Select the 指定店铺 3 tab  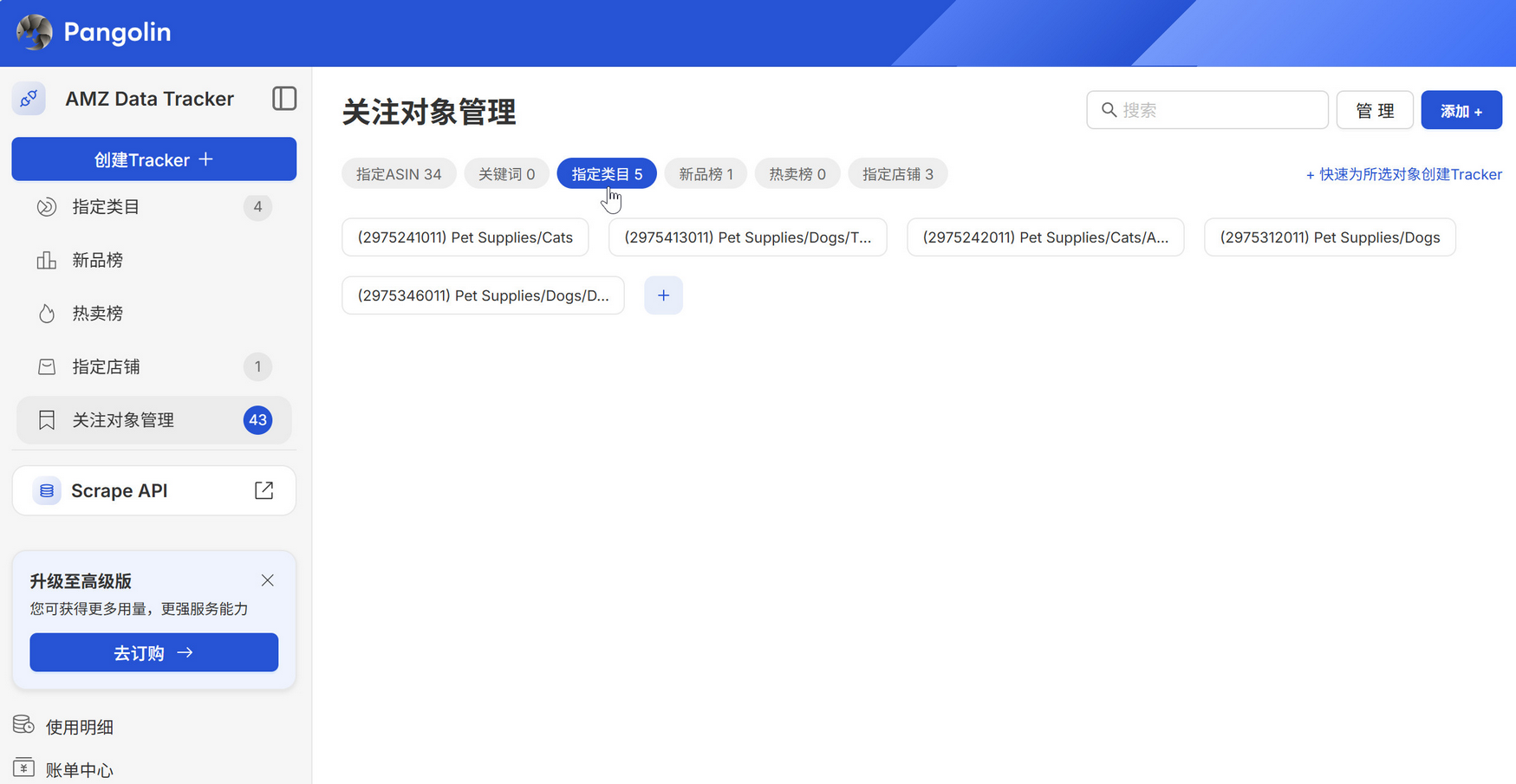(897, 174)
